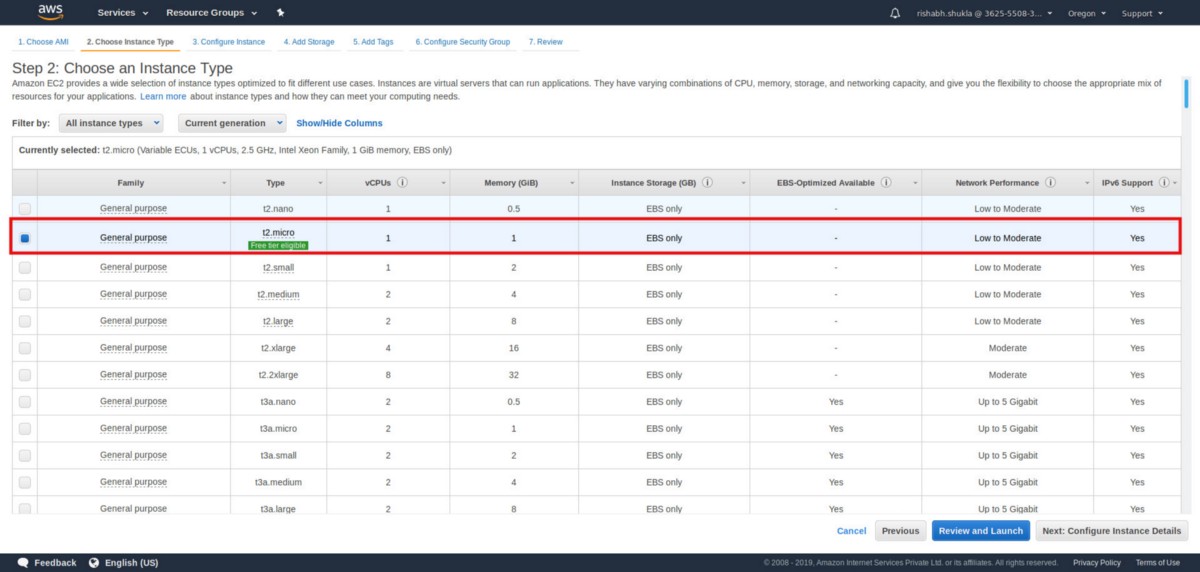Click the Cancel link
Screen dimensions: 1200x572
[x=852, y=531]
